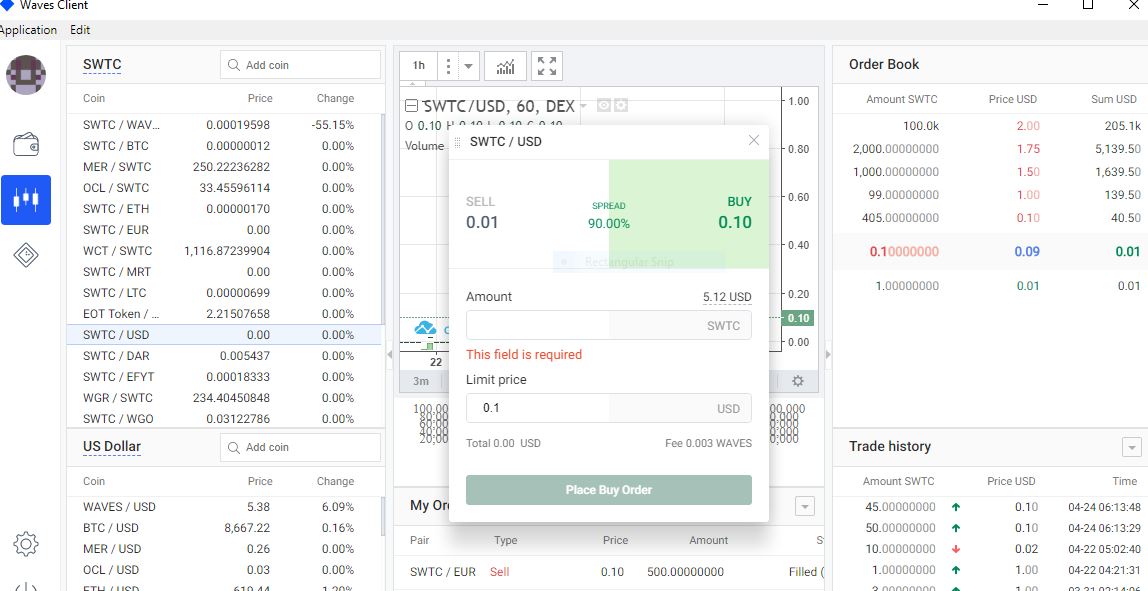The image size is (1148, 591).
Task: Open chart indicators icon
Action: pos(505,66)
